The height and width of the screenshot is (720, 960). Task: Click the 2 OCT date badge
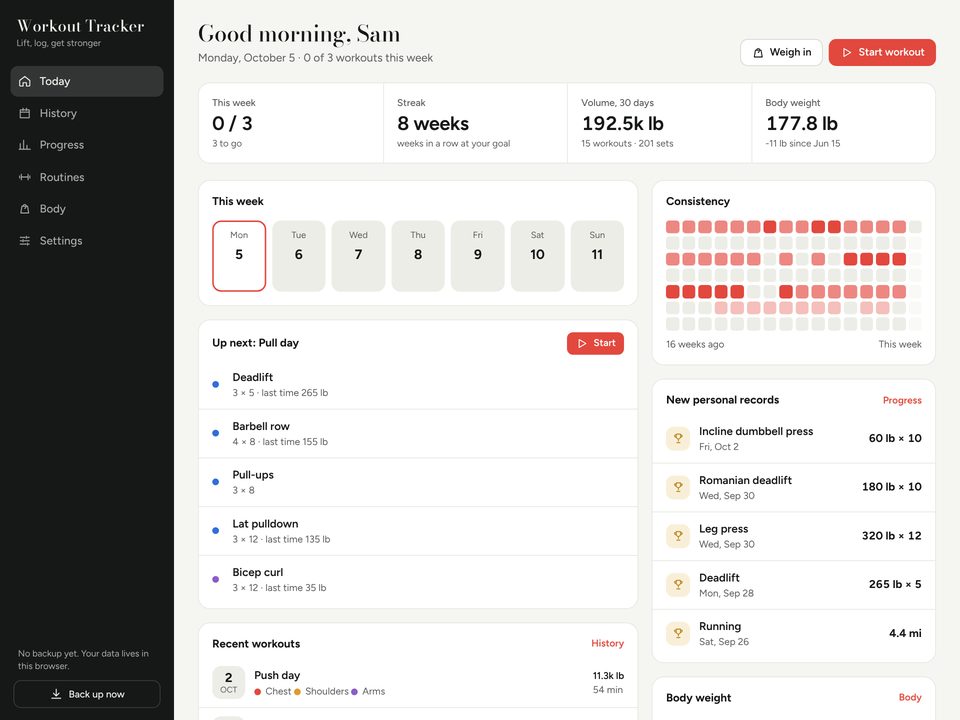228,683
